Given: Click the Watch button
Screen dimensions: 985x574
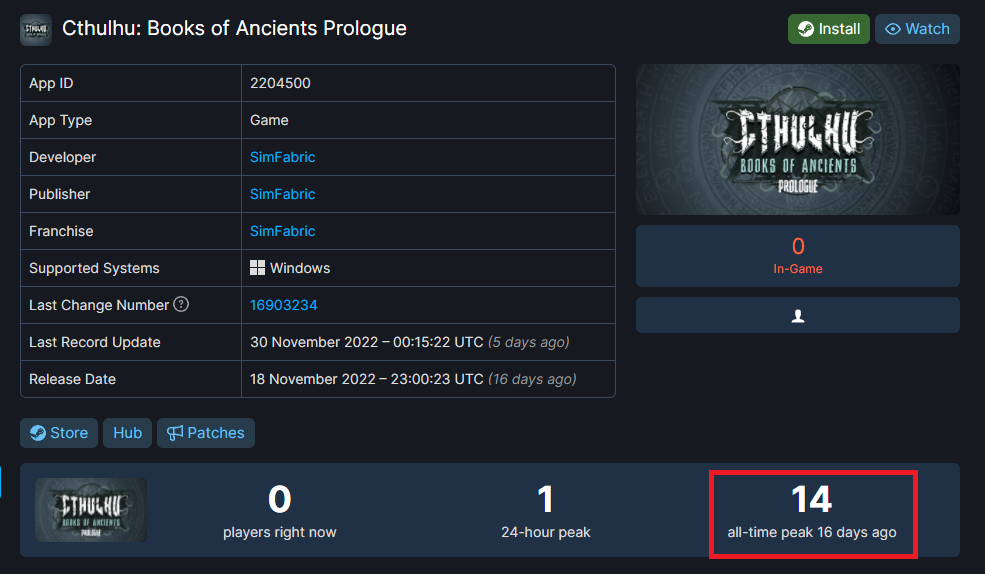Looking at the screenshot, I should coord(917,29).
